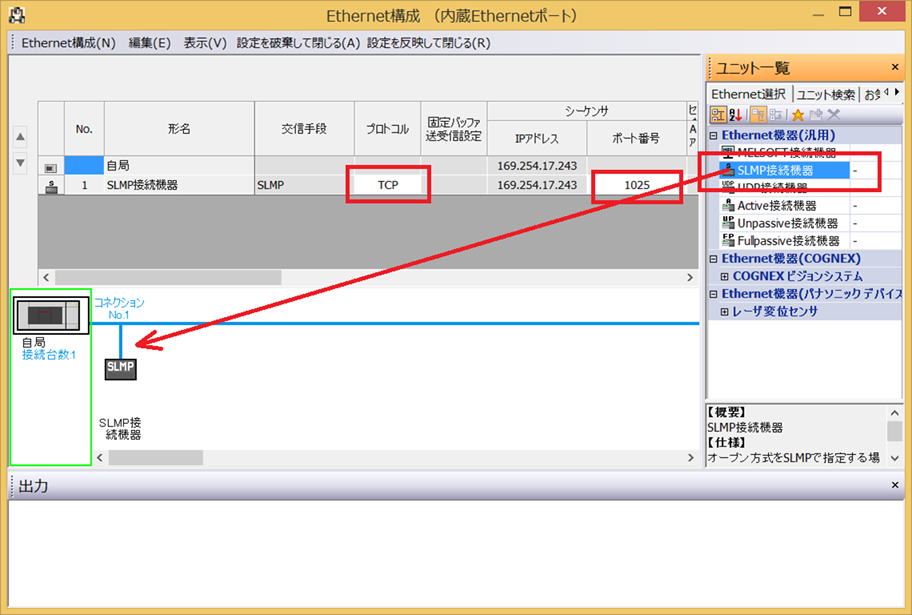Viewport: 912px width, 615px height.
Task: Click the diagram scrollbar right arrow
Action: click(690, 458)
